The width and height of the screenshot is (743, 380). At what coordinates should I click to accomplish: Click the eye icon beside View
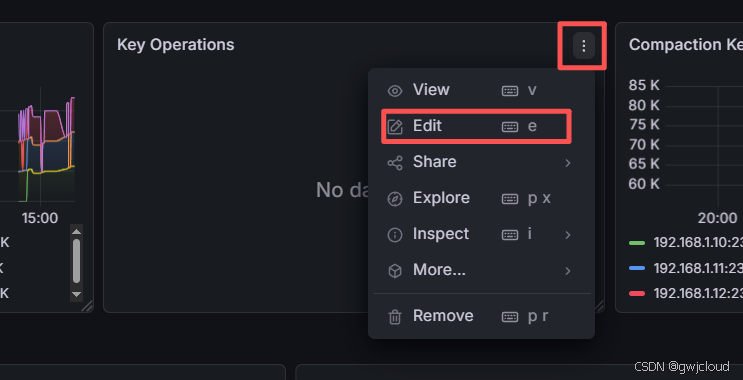click(x=395, y=90)
